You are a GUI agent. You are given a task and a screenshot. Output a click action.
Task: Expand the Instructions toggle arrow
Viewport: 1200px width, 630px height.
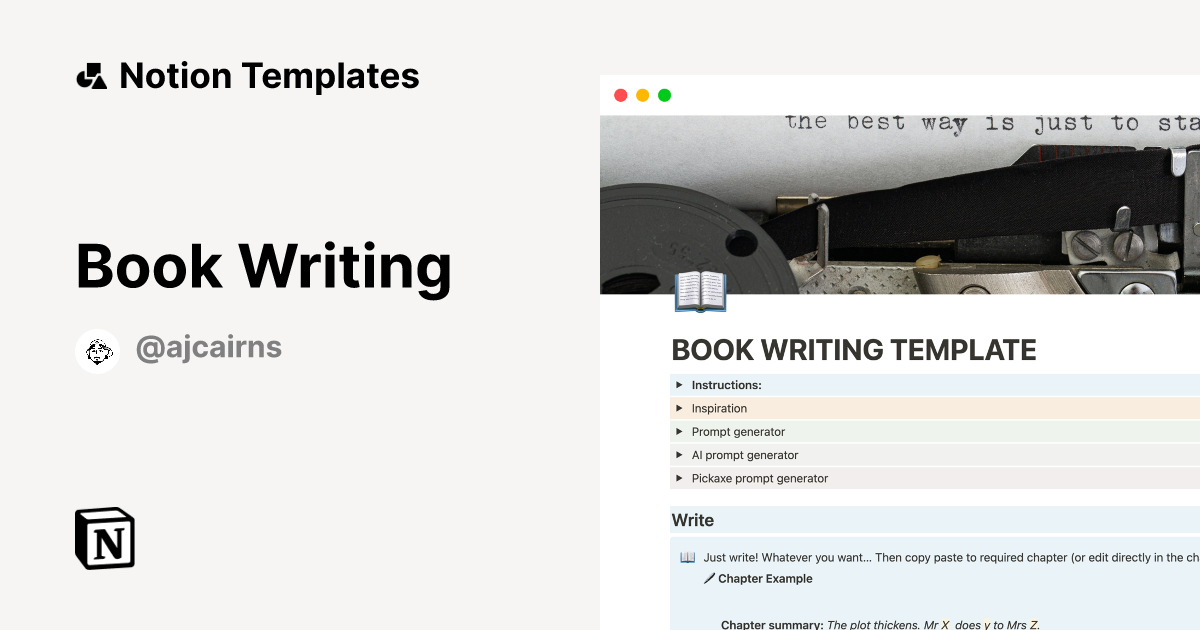679,385
